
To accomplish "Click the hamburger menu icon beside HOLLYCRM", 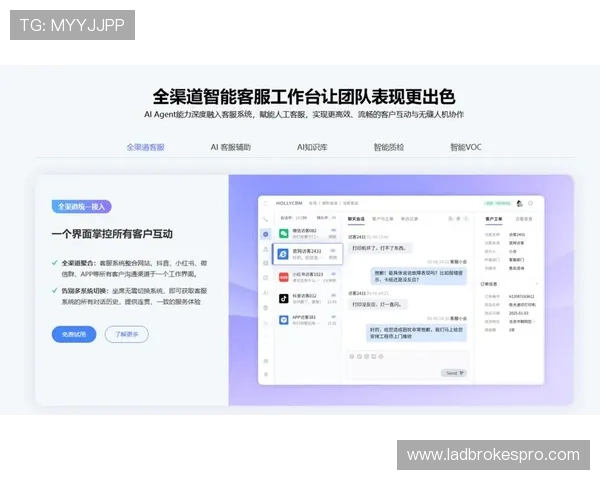I will click(266, 203).
